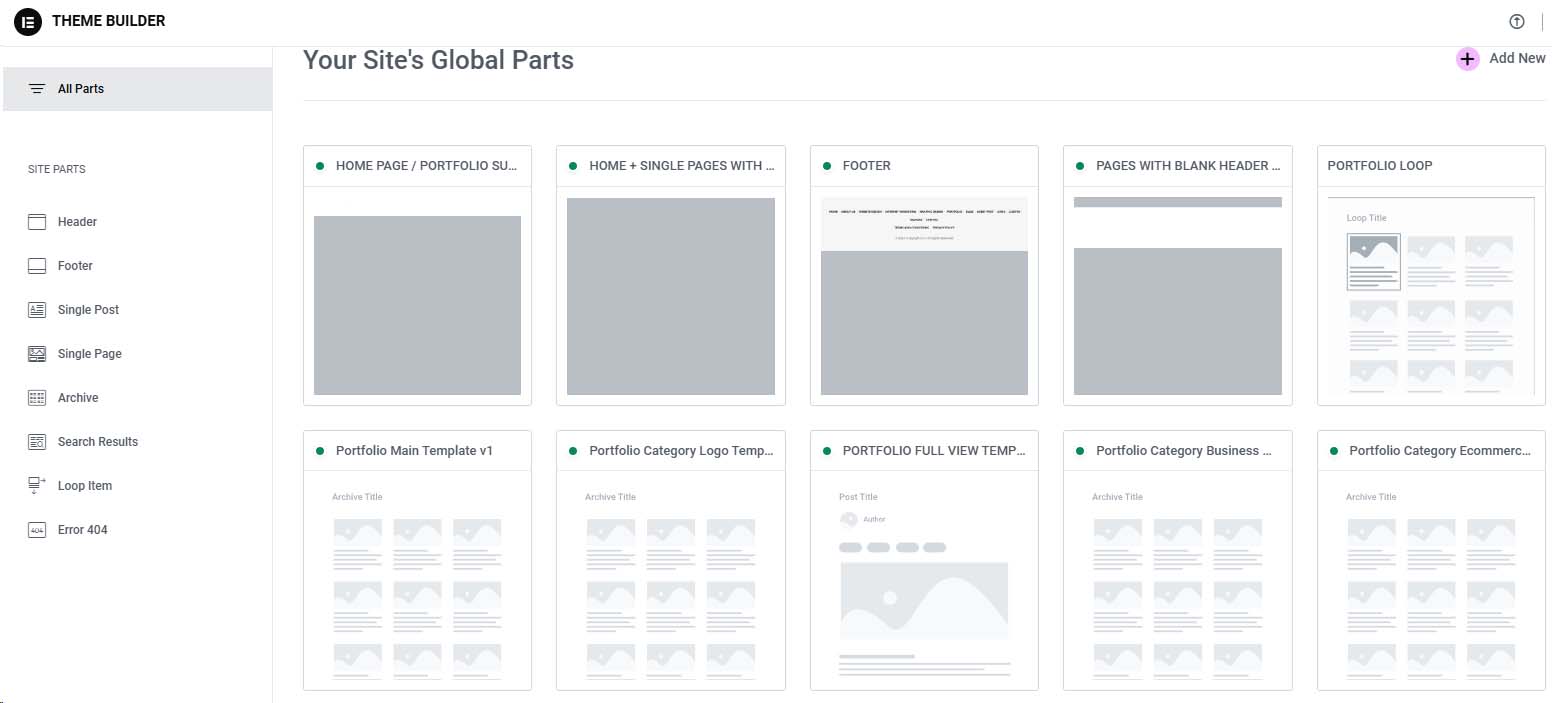
Task: Click PAGES WITH BLANK HEADER preview thumbnail
Action: pos(1178,296)
